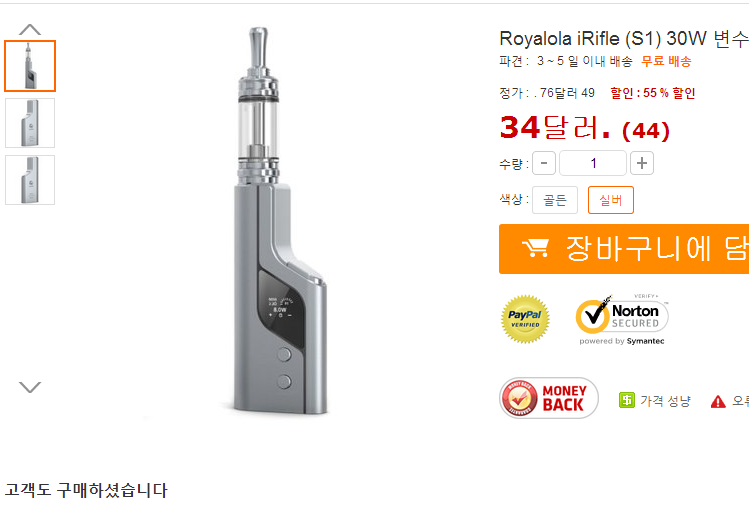Select the 골든 color option
Screen dimensions: 749x505
[x=555, y=200]
